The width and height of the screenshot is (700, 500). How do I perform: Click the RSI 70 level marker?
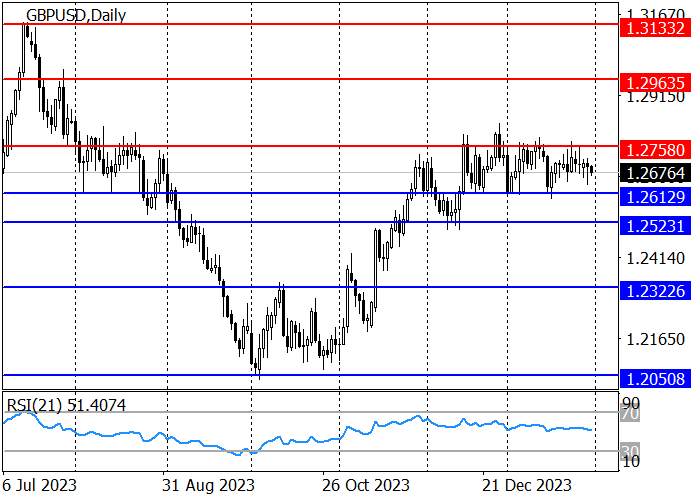[x=631, y=414]
